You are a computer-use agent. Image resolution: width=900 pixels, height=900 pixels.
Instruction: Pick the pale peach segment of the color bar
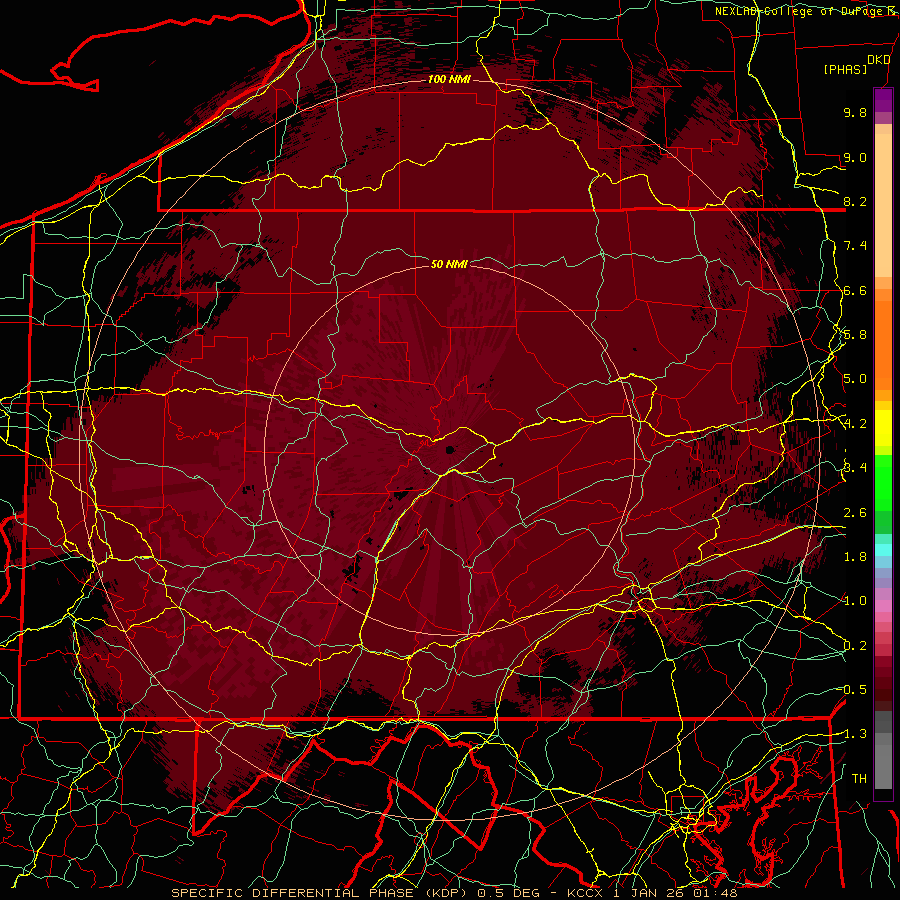coord(883,207)
